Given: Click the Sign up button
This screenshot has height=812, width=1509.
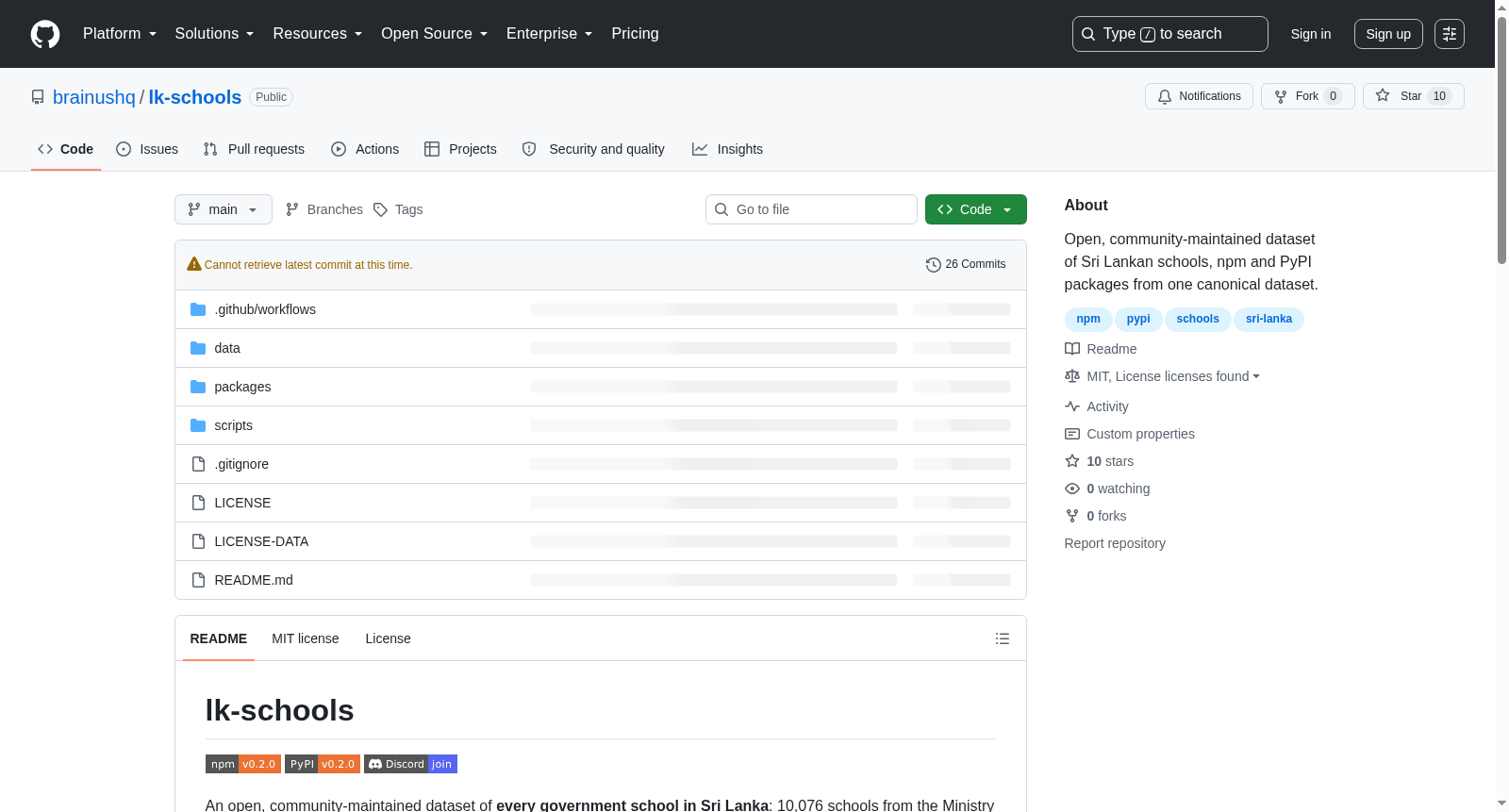Looking at the screenshot, I should [1388, 34].
